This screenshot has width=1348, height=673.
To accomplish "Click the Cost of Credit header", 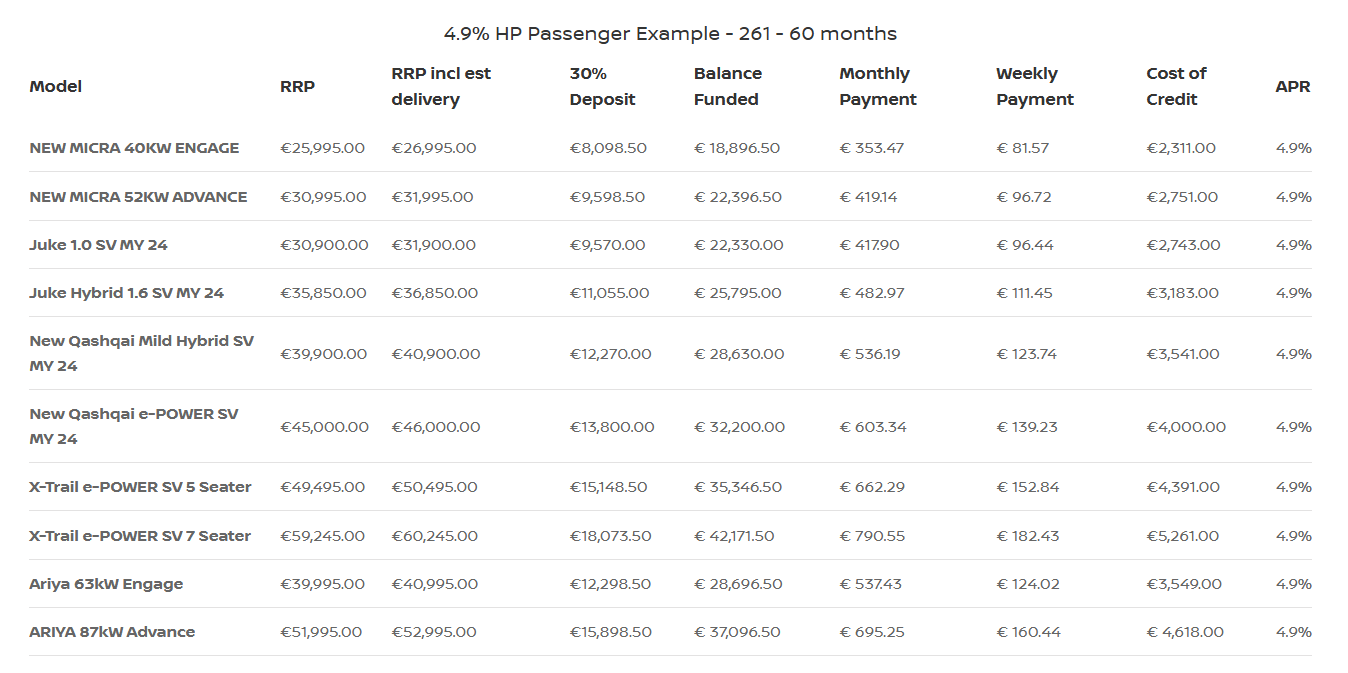I will [1176, 87].
